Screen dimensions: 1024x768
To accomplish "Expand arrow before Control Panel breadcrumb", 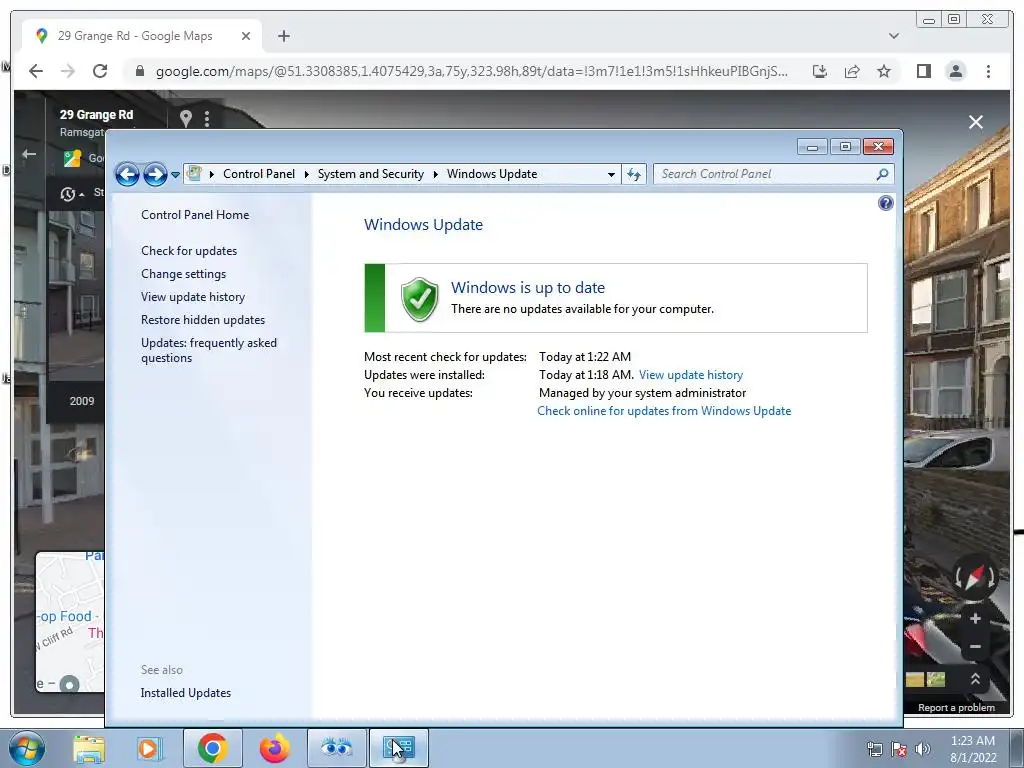I will pos(212,174).
